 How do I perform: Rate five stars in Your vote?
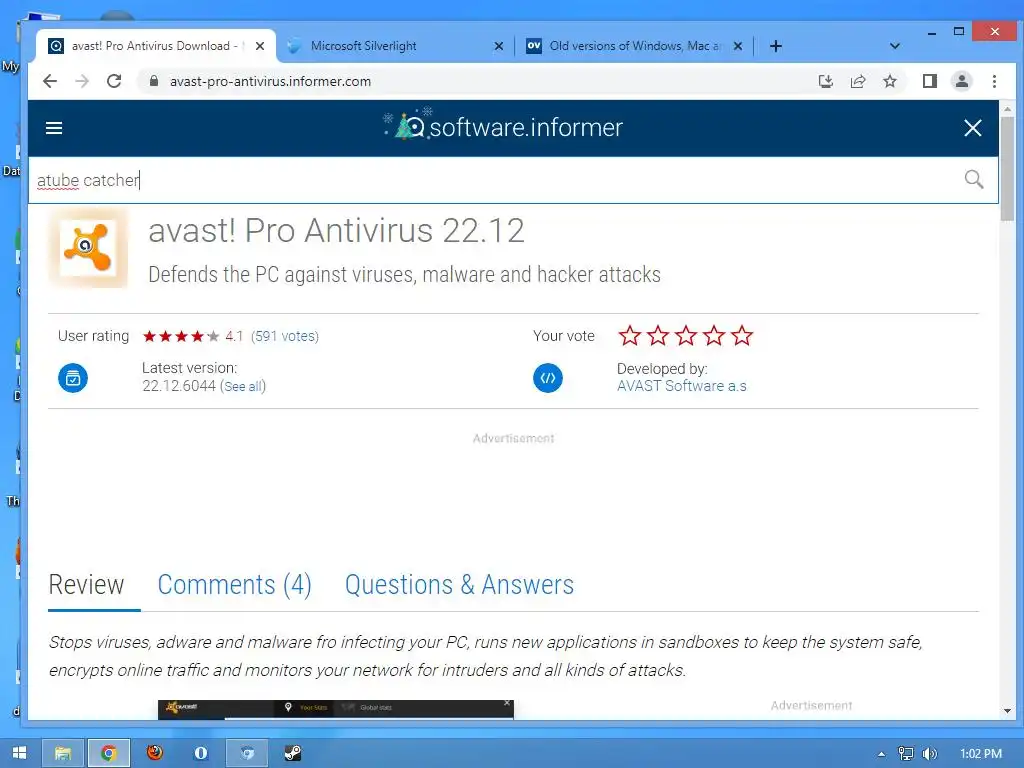[x=742, y=336]
